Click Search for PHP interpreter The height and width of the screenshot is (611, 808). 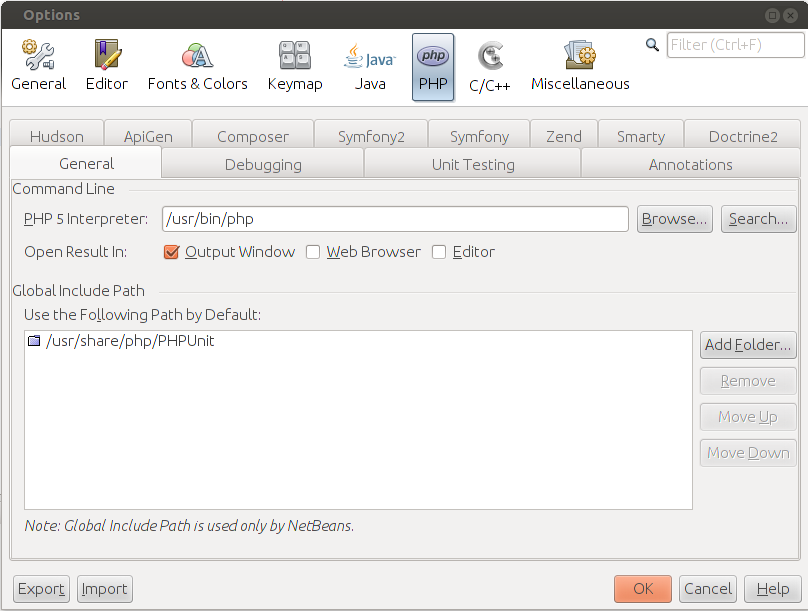[759, 219]
